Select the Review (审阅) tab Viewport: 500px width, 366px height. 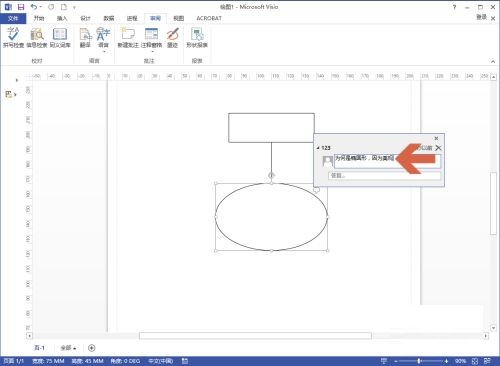tap(155, 18)
